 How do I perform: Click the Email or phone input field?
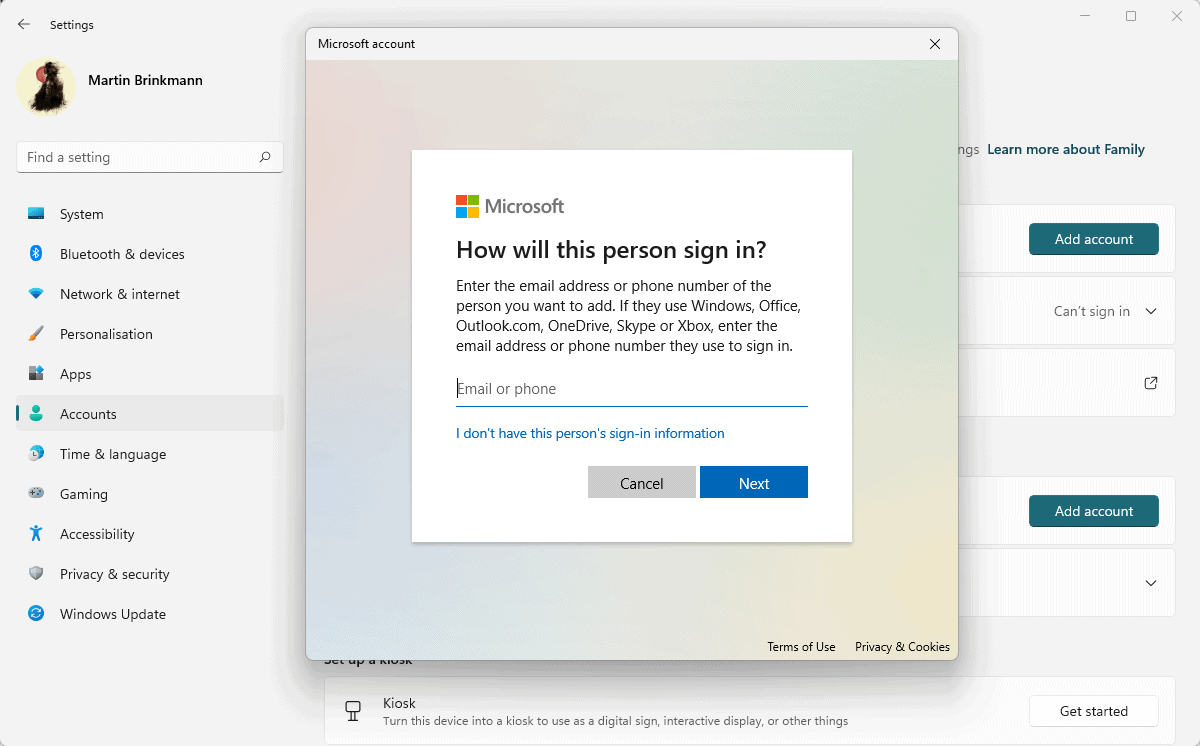[x=631, y=389]
